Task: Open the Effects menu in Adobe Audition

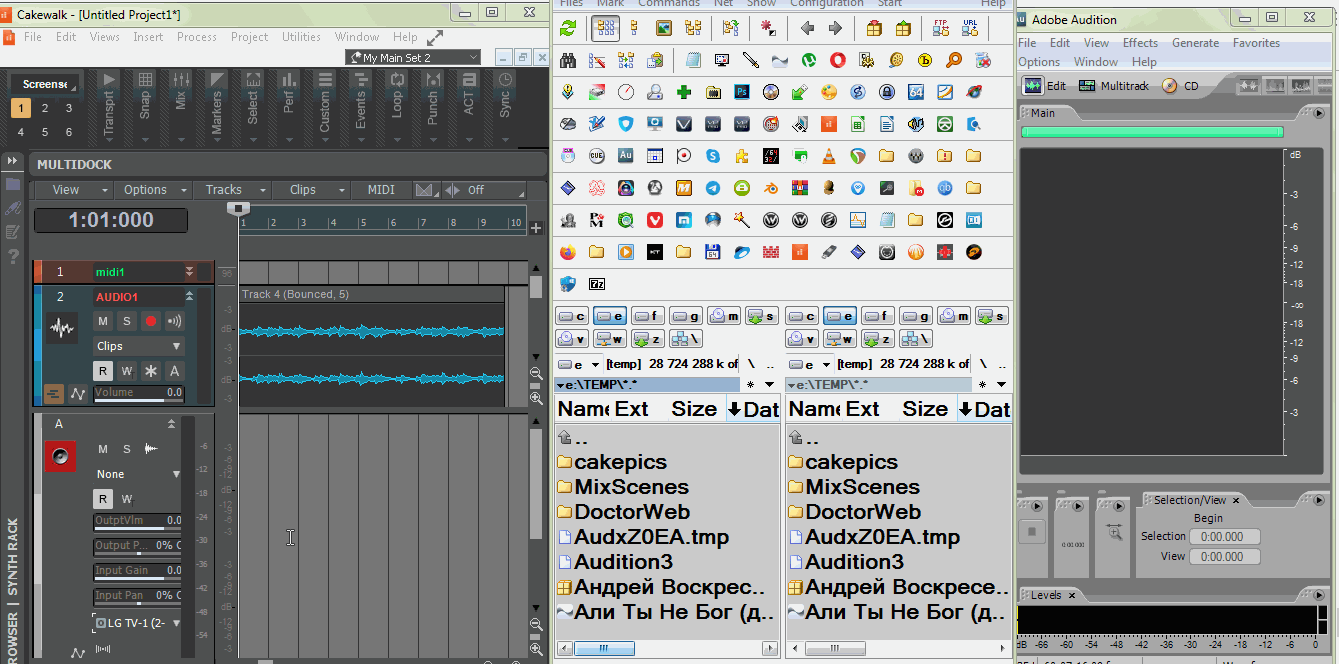Action: 1140,43
